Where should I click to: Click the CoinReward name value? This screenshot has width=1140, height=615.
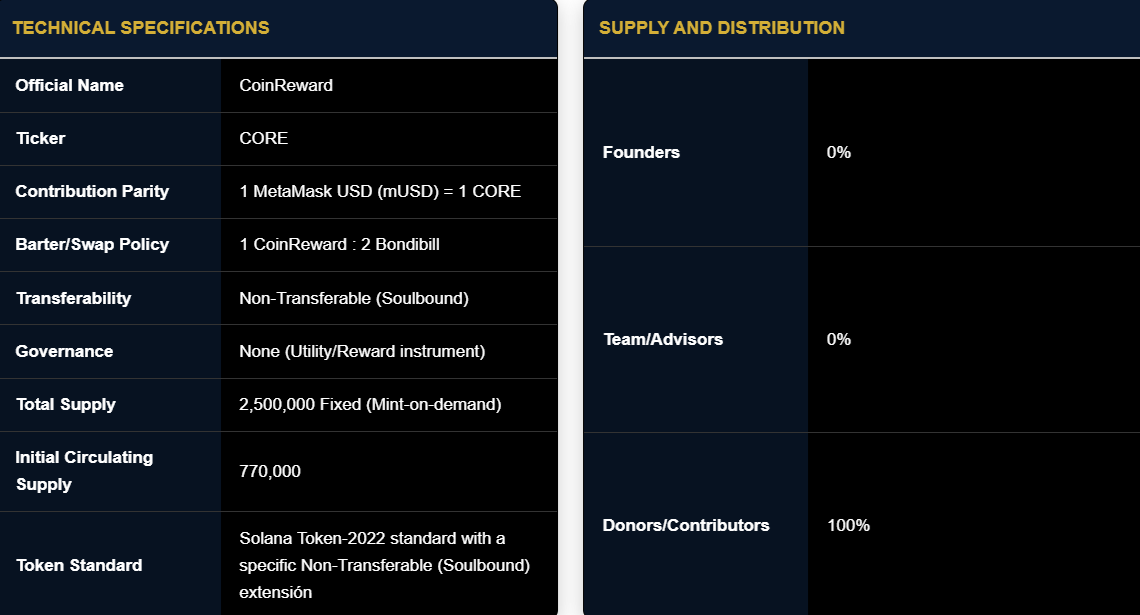(x=286, y=86)
